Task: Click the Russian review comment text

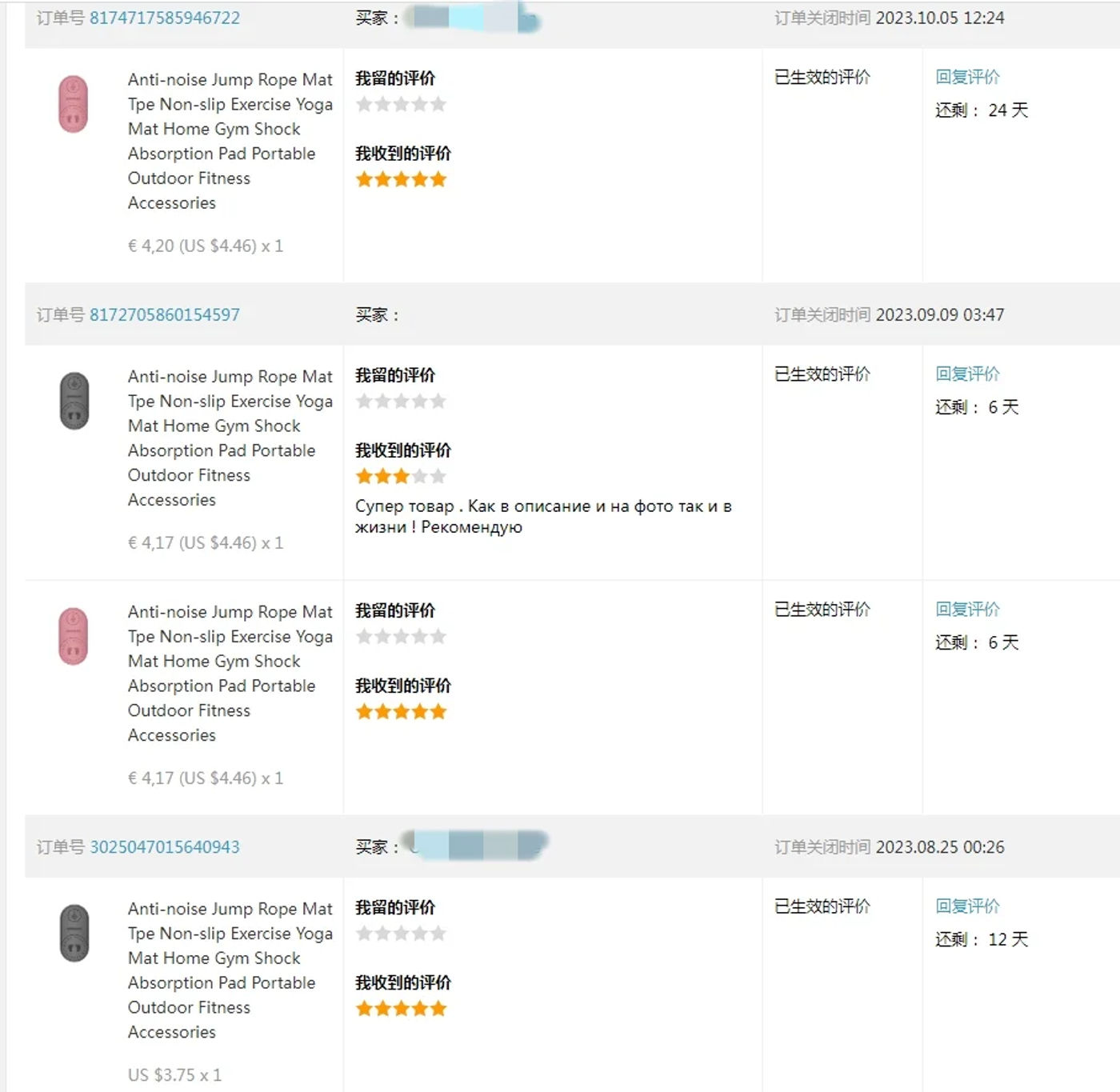Action: point(543,516)
